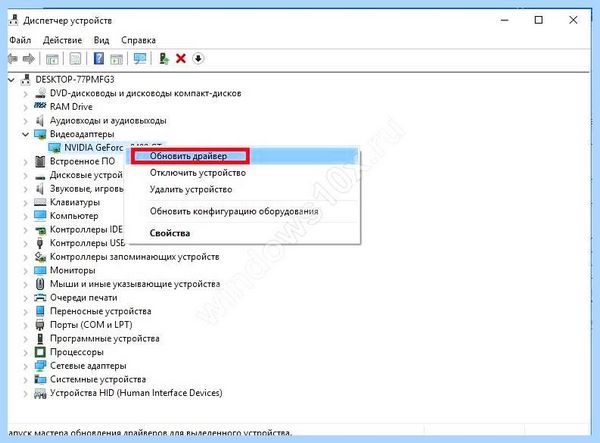Screen dimensions: 600x443
Task: Expand the RAM Drive category
Action: [x=26, y=107]
